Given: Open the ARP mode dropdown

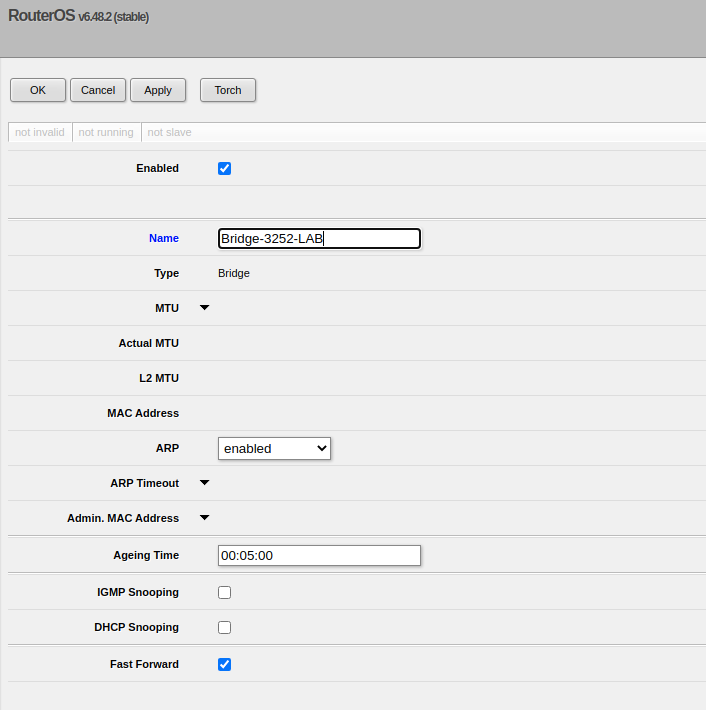Looking at the screenshot, I should (274, 448).
